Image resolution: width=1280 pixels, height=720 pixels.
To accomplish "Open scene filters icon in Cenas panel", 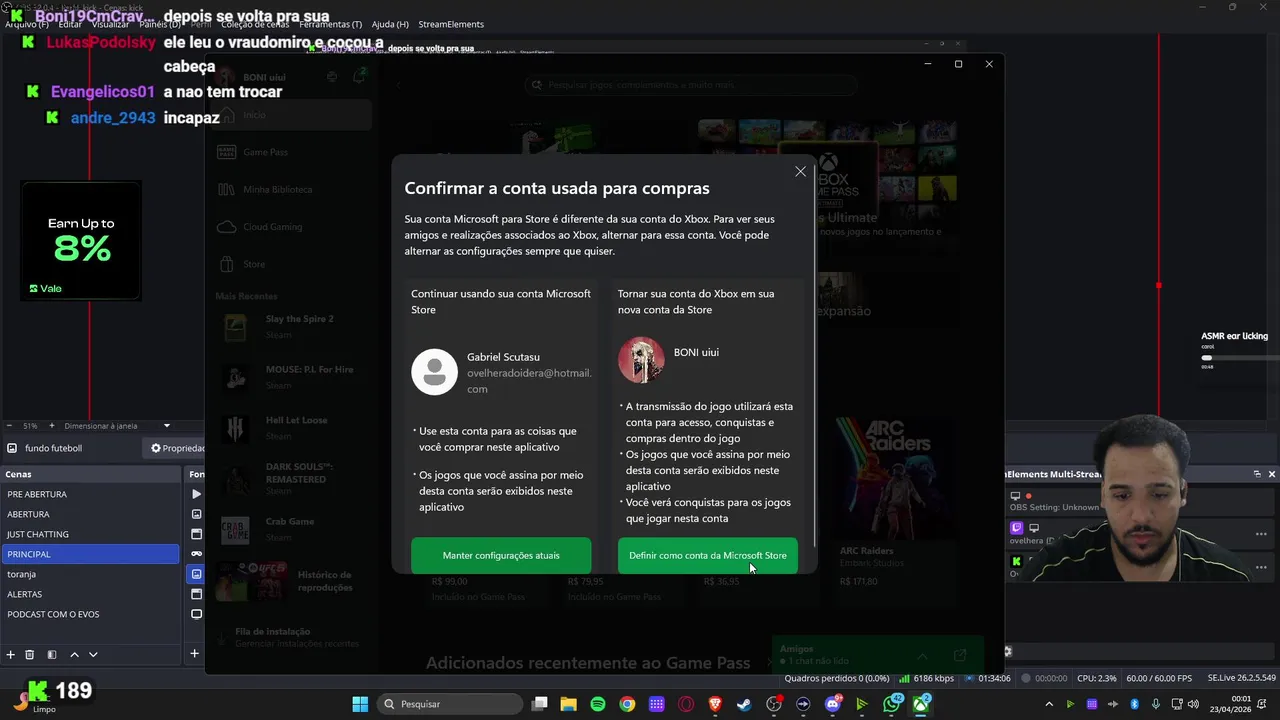I will click(x=52, y=654).
